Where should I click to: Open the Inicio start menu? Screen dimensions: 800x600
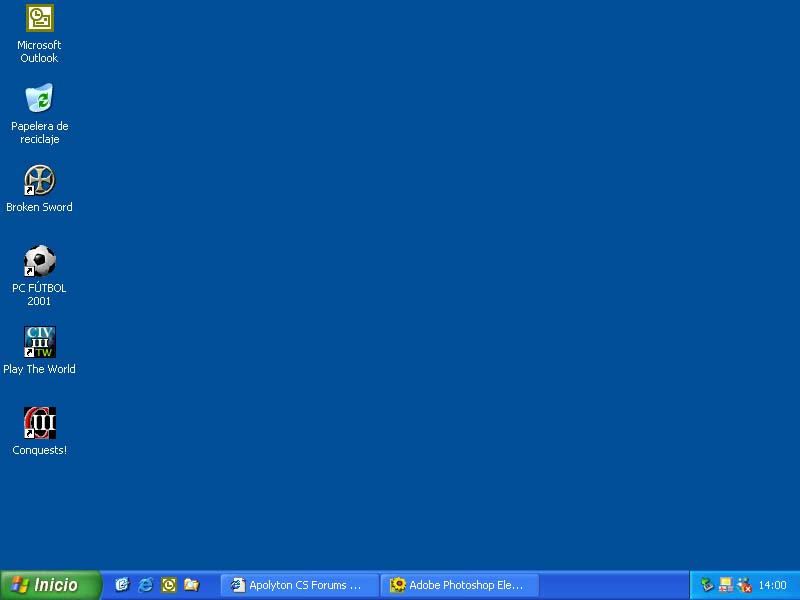click(x=50, y=585)
